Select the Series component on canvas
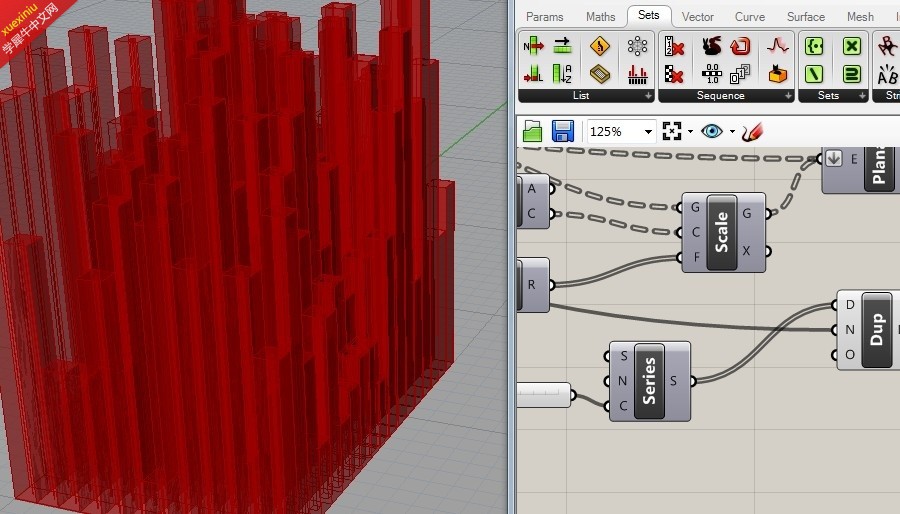Viewport: 900px width, 514px height. pos(649,381)
